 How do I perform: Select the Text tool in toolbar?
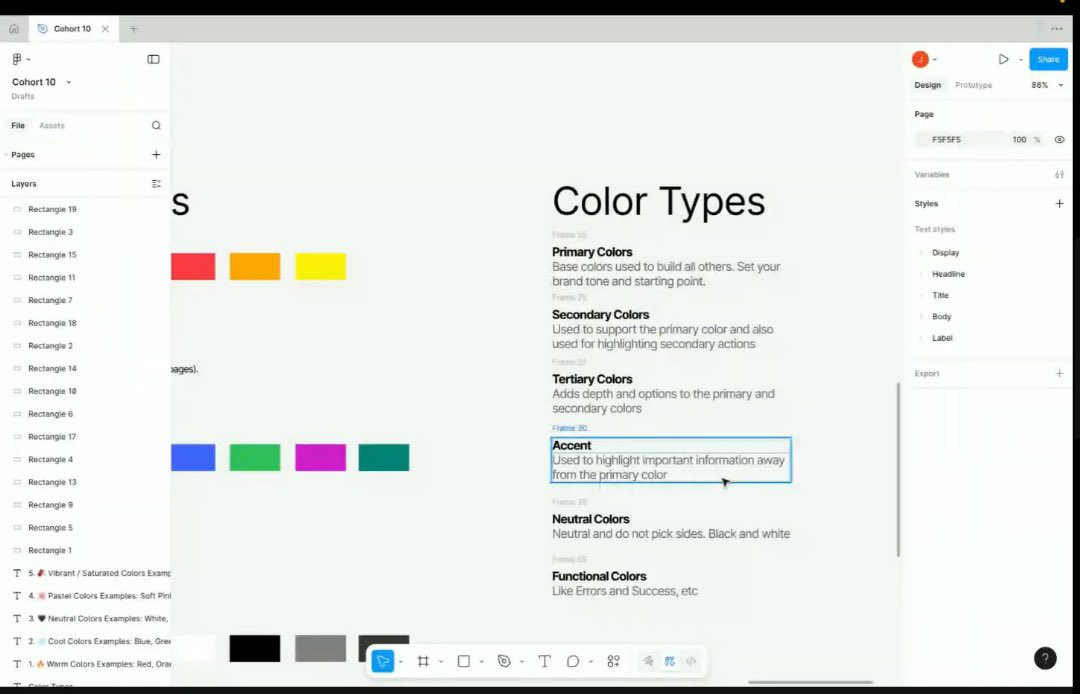(544, 662)
